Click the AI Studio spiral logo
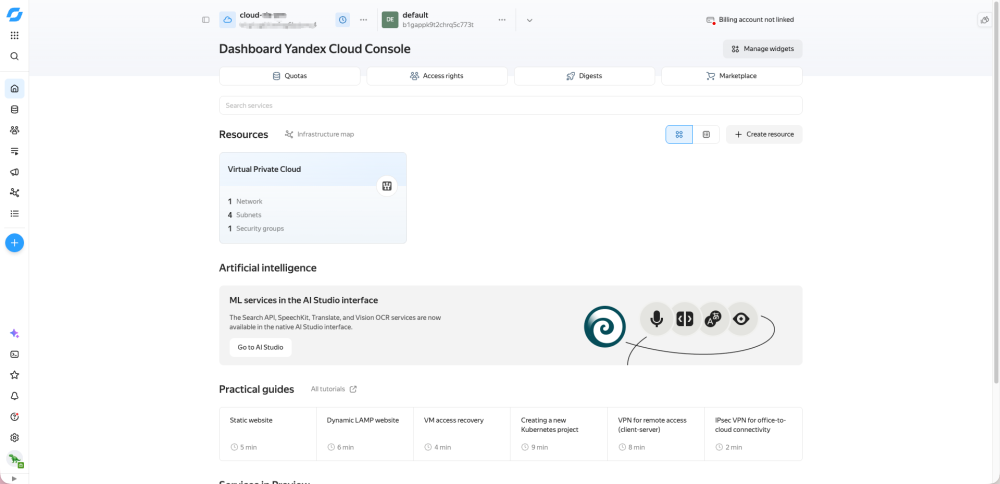The image size is (1000, 484). click(x=605, y=327)
